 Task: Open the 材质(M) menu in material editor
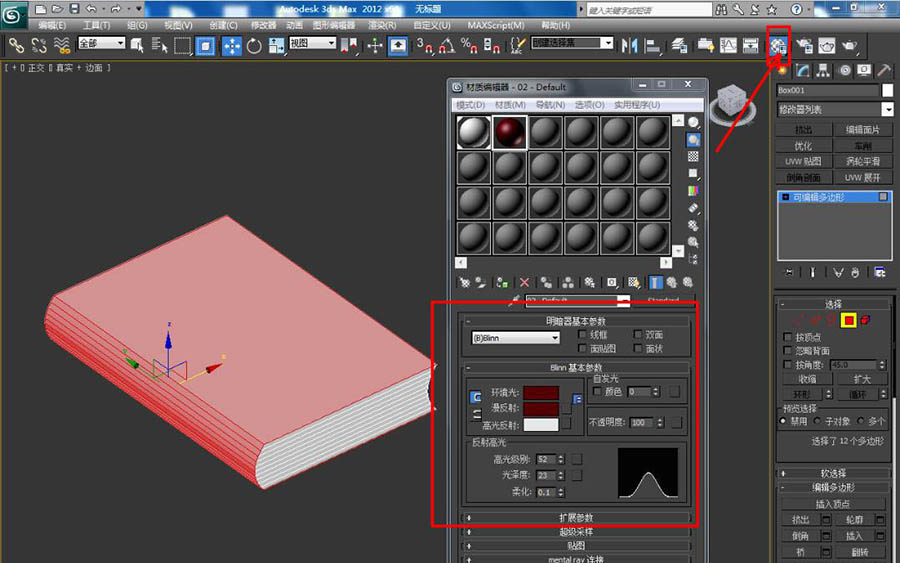point(510,105)
